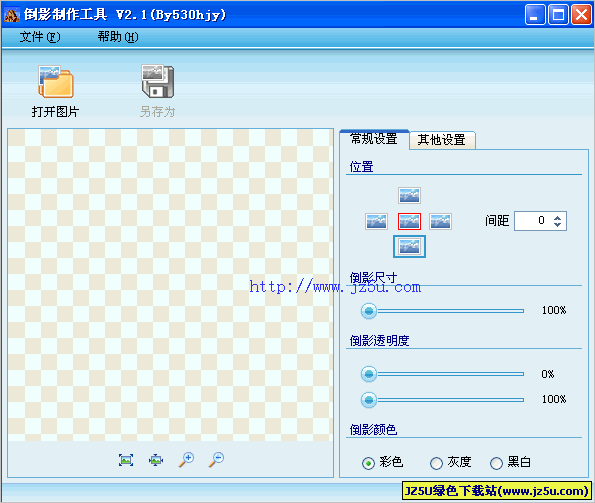Click the 打开图片 text label
The width and height of the screenshot is (595, 503).
click(x=55, y=112)
